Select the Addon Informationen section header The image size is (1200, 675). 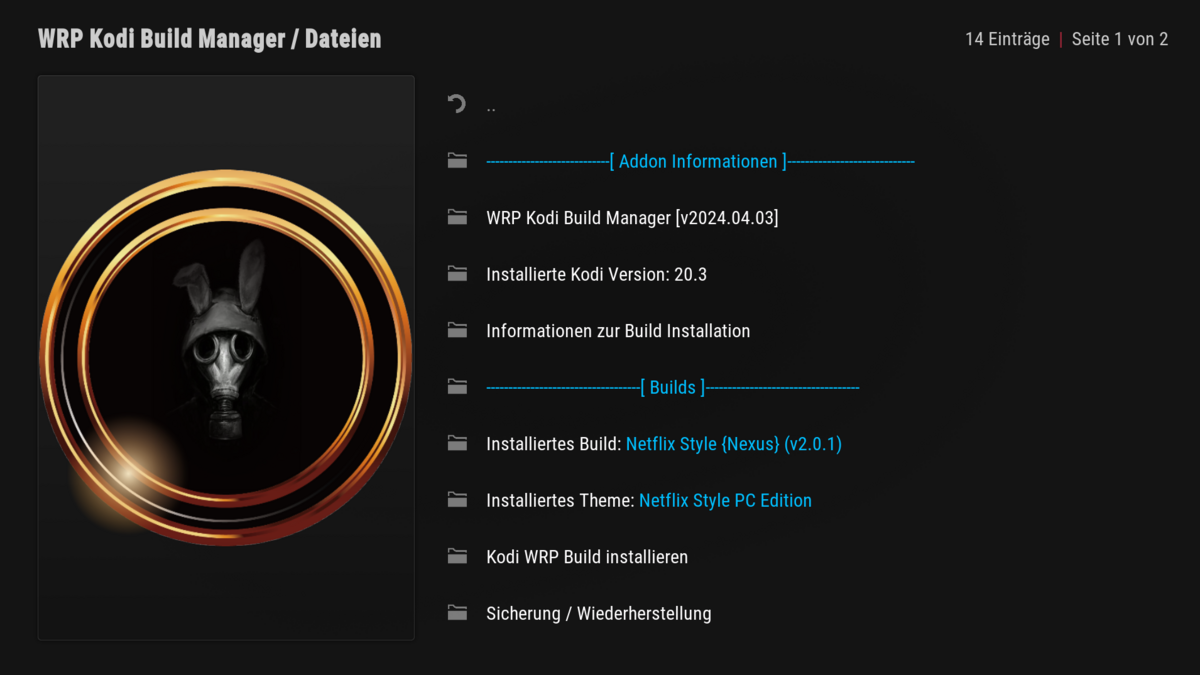(699, 162)
